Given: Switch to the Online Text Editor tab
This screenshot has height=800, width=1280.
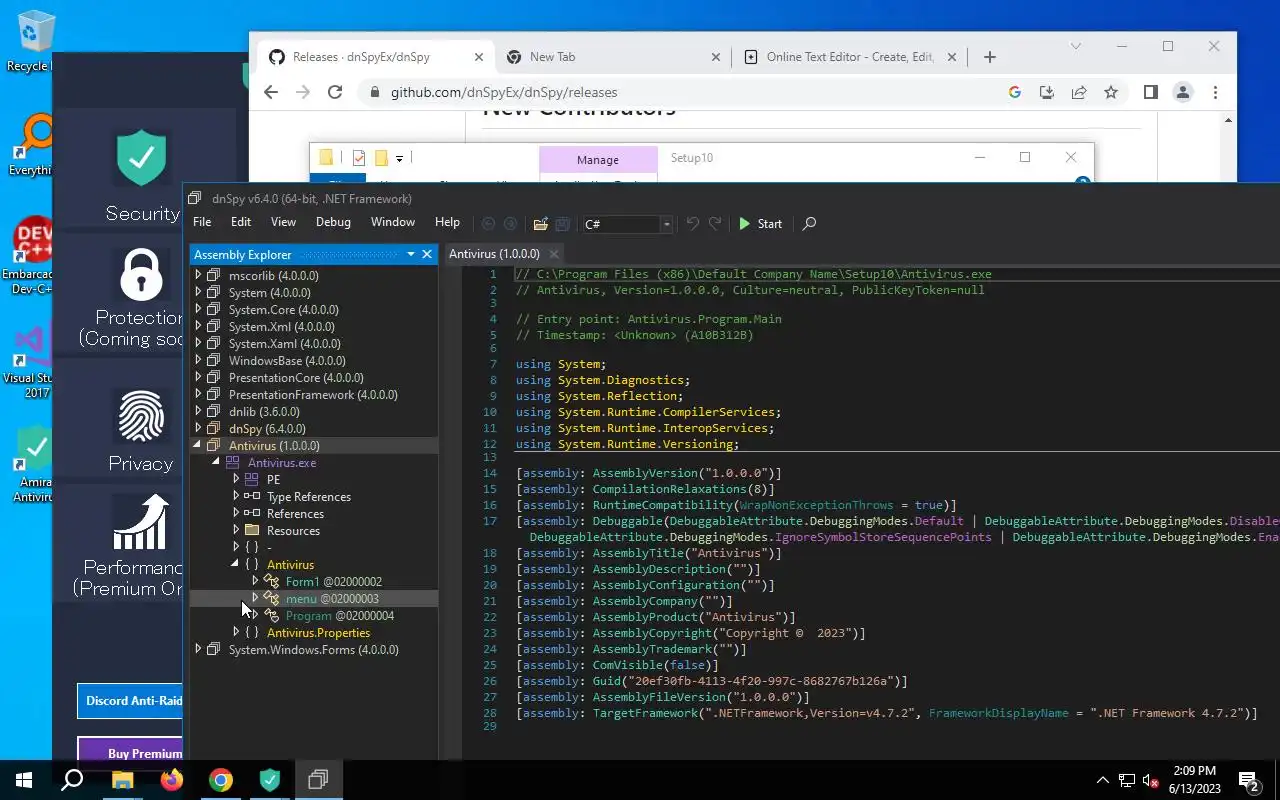Looking at the screenshot, I should pos(850,57).
